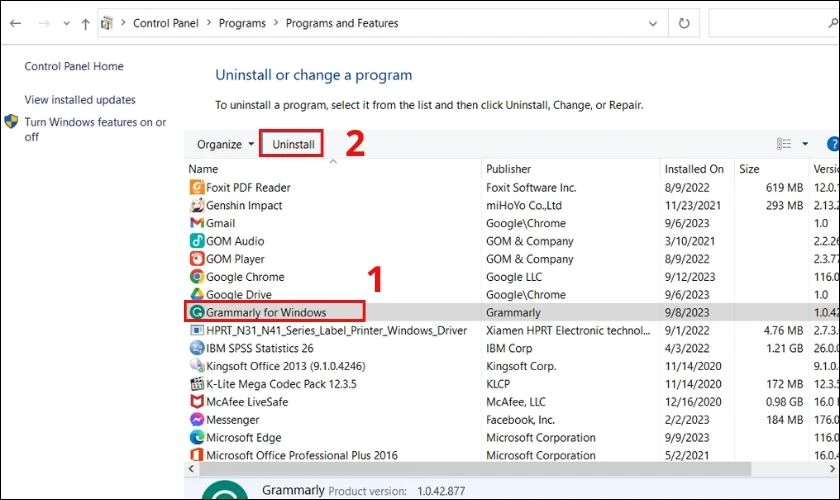
Task: Open View installed updates link
Action: [80, 100]
